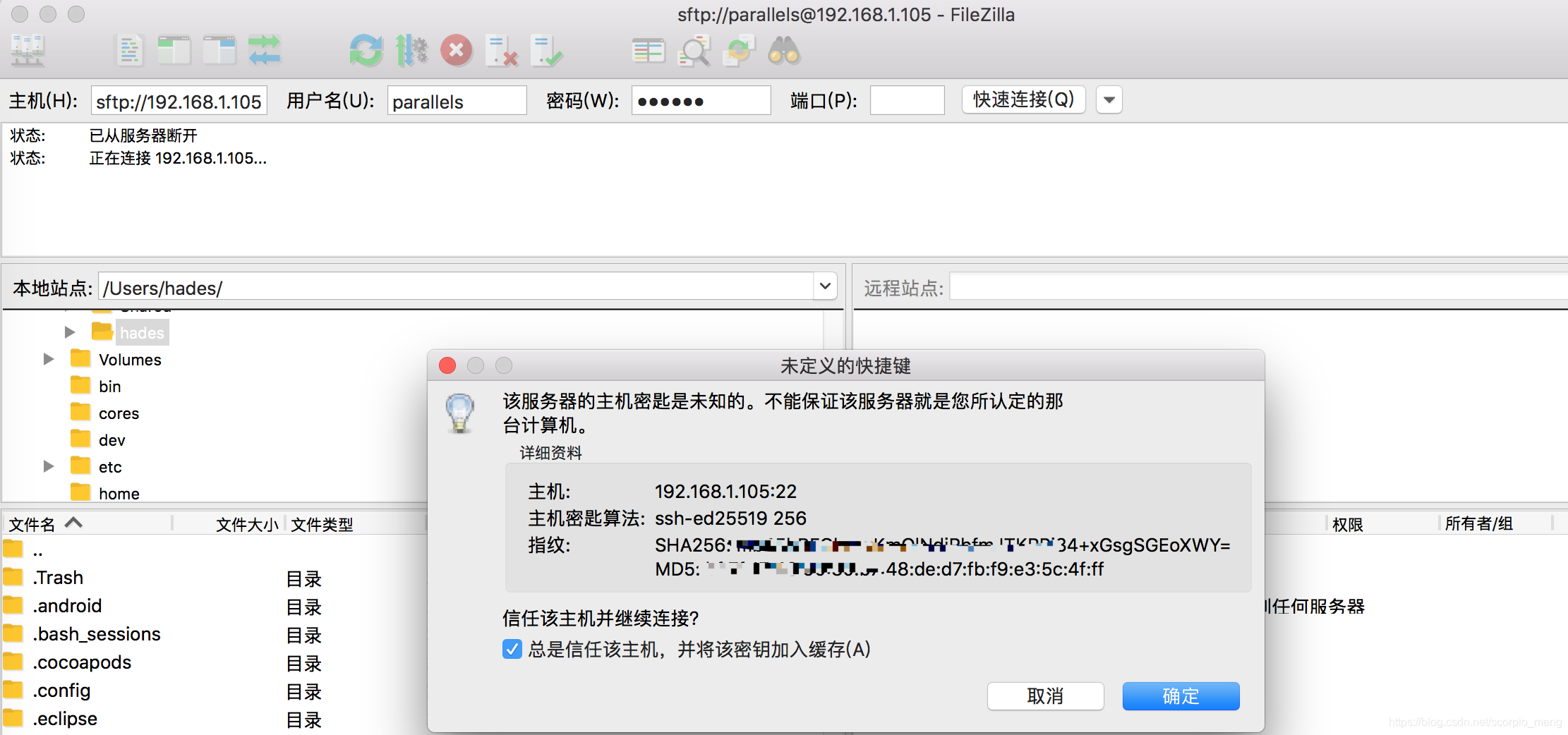Toggle directory comparison icon
The width and height of the screenshot is (1568, 735).
694,51
